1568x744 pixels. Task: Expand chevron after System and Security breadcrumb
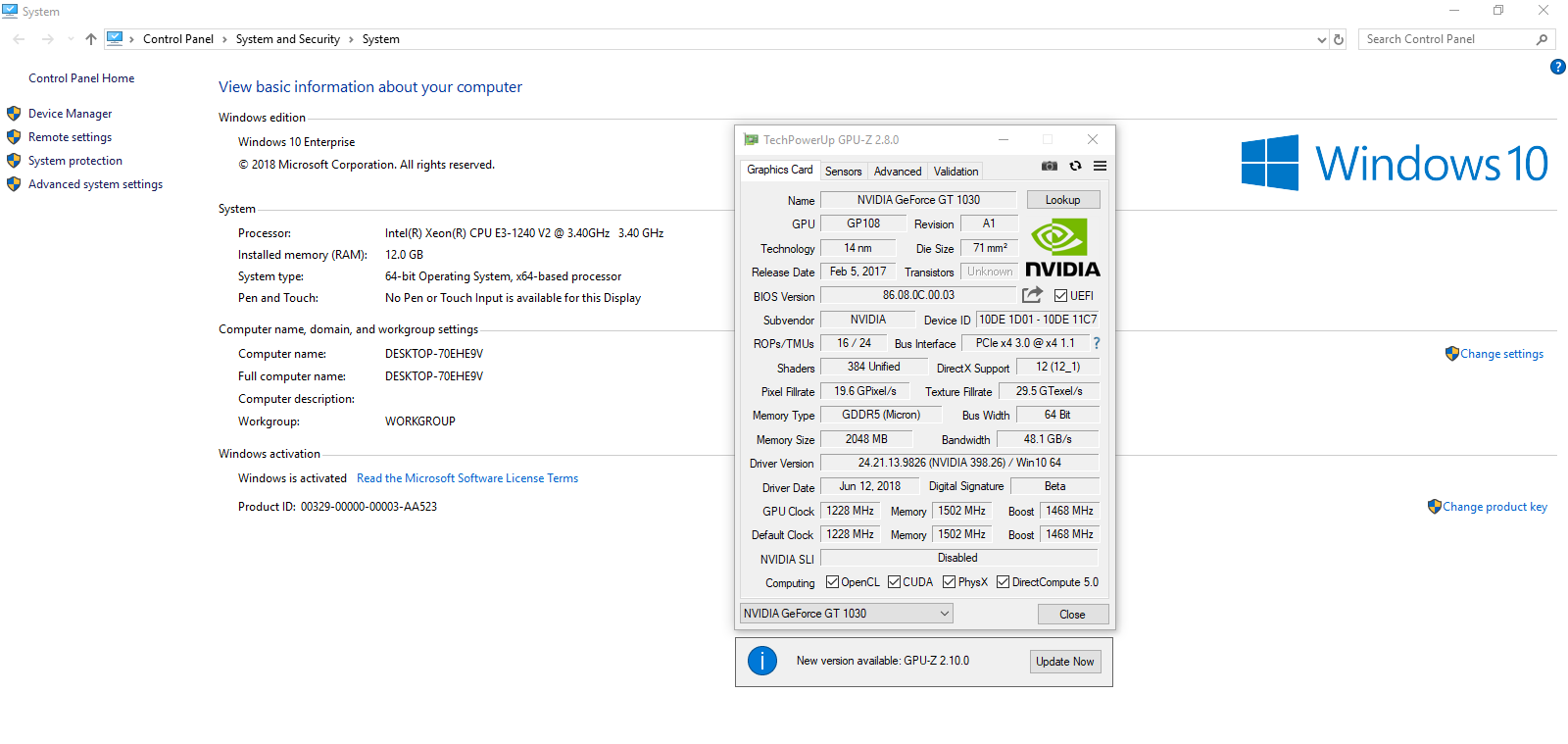[x=351, y=39]
